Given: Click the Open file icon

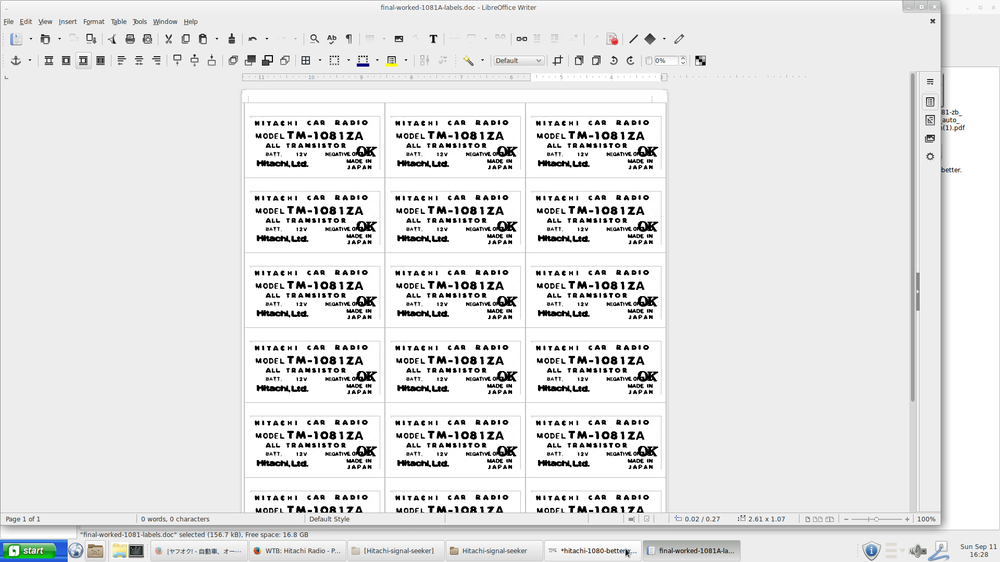Looking at the screenshot, I should [x=45, y=39].
